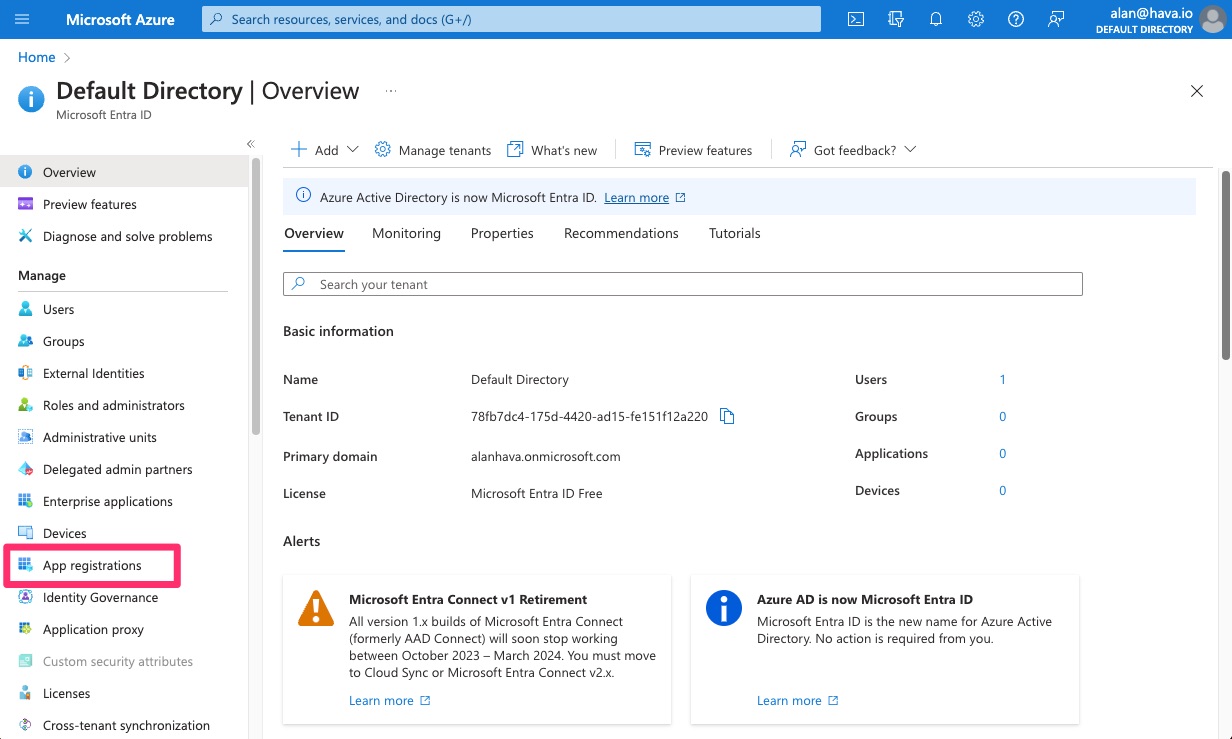Click Learn more link in Entra ID banner
The width and height of the screenshot is (1232, 739).
click(636, 198)
